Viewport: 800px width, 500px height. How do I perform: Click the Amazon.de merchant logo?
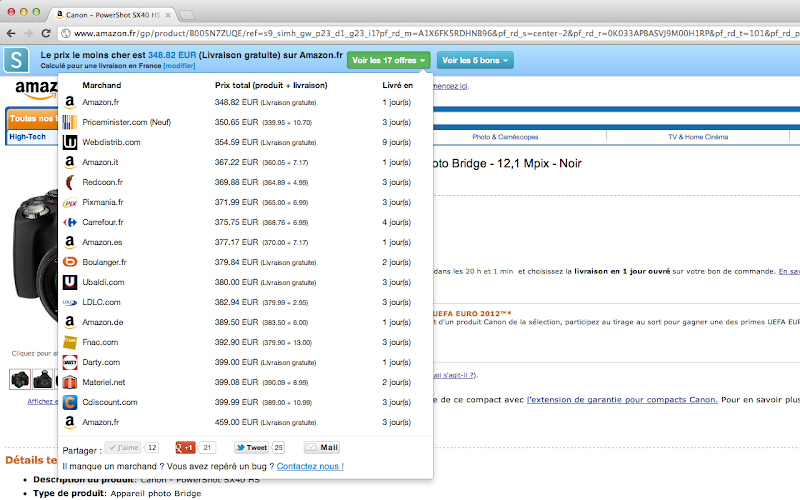[x=70, y=322]
